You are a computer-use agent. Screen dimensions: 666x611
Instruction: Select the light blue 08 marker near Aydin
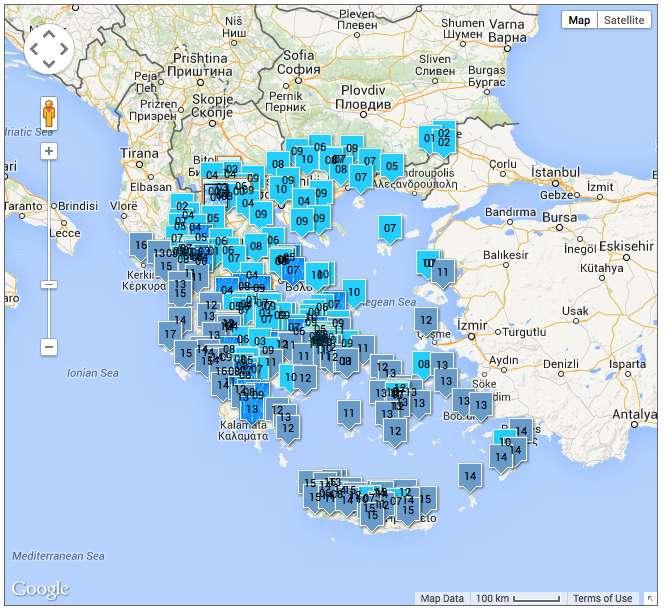click(x=422, y=365)
